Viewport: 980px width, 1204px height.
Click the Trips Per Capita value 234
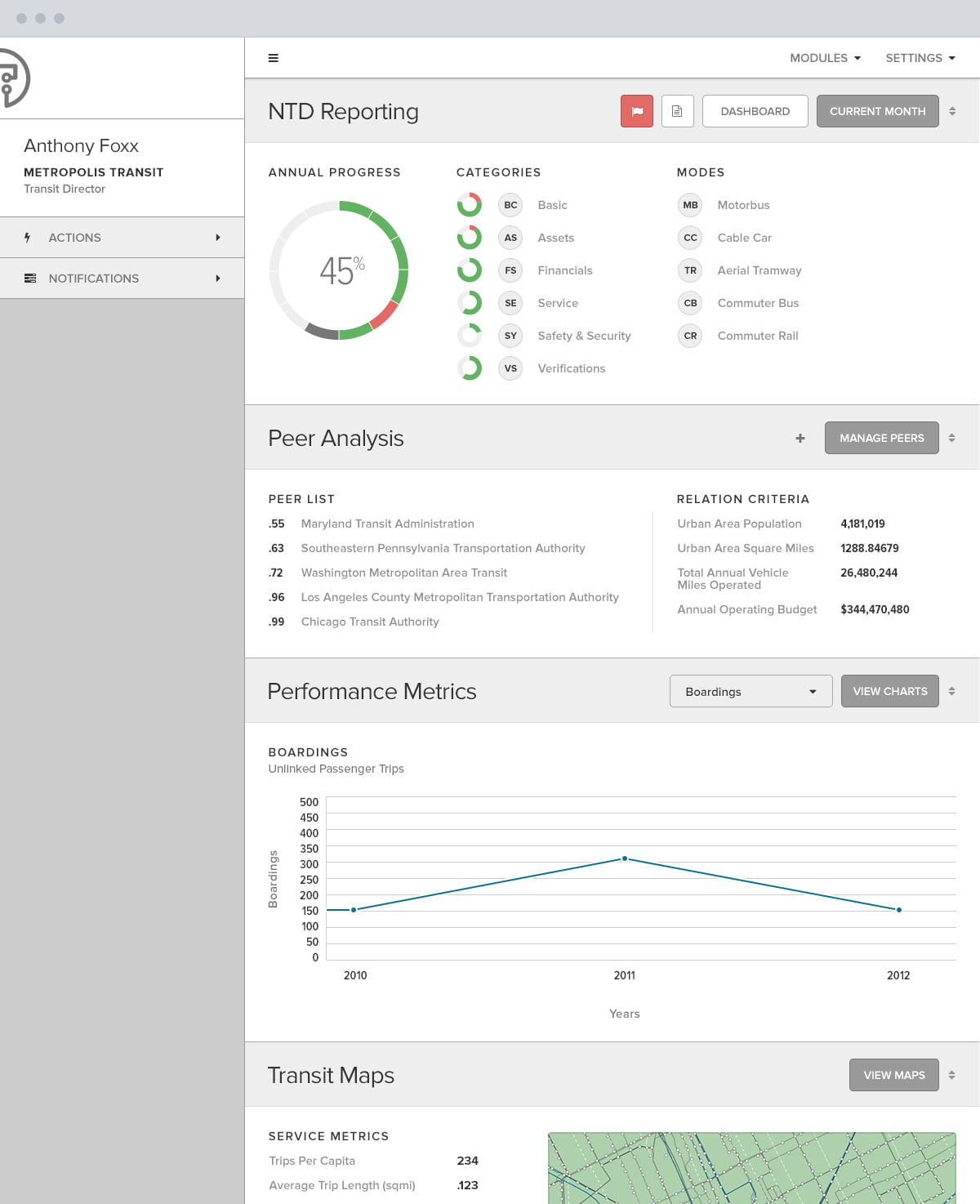click(x=468, y=1161)
